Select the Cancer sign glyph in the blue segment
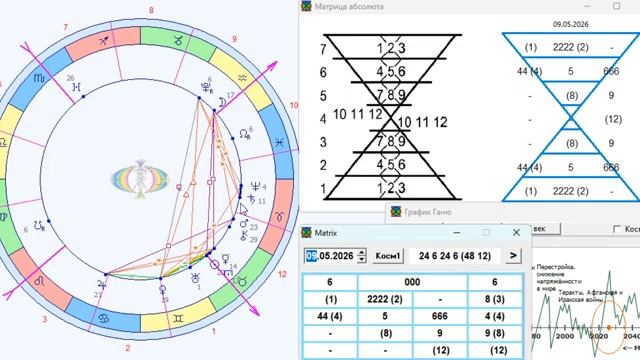Viewport: 640px width, 360px height. (103, 318)
